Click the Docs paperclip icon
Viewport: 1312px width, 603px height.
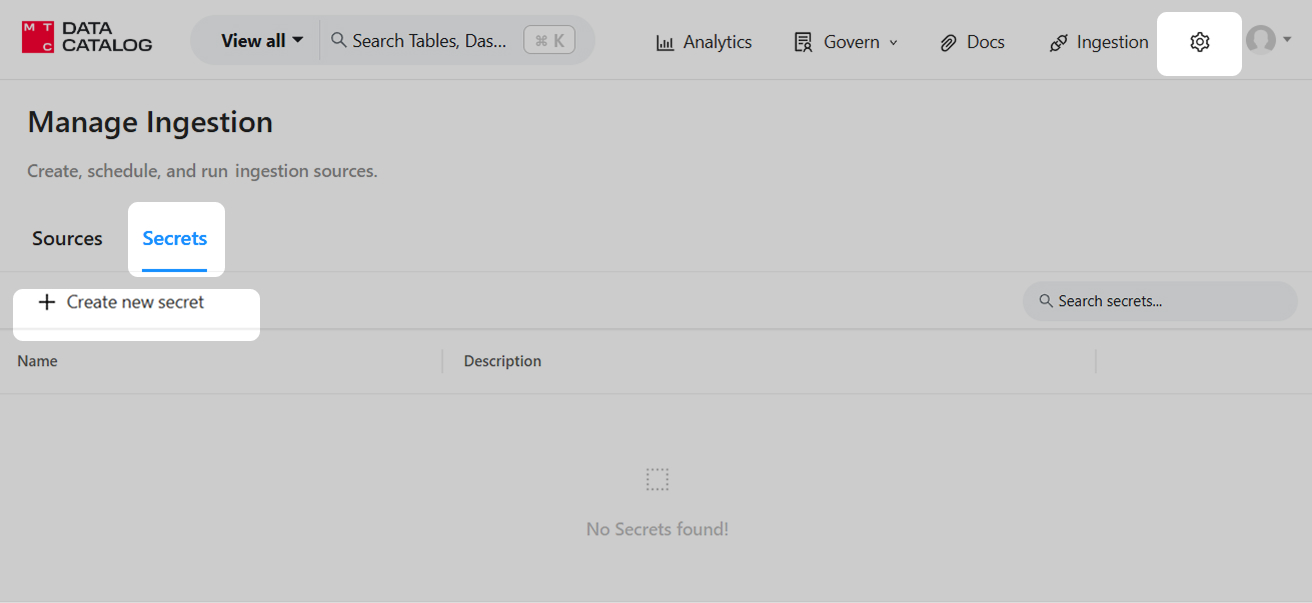[948, 43]
